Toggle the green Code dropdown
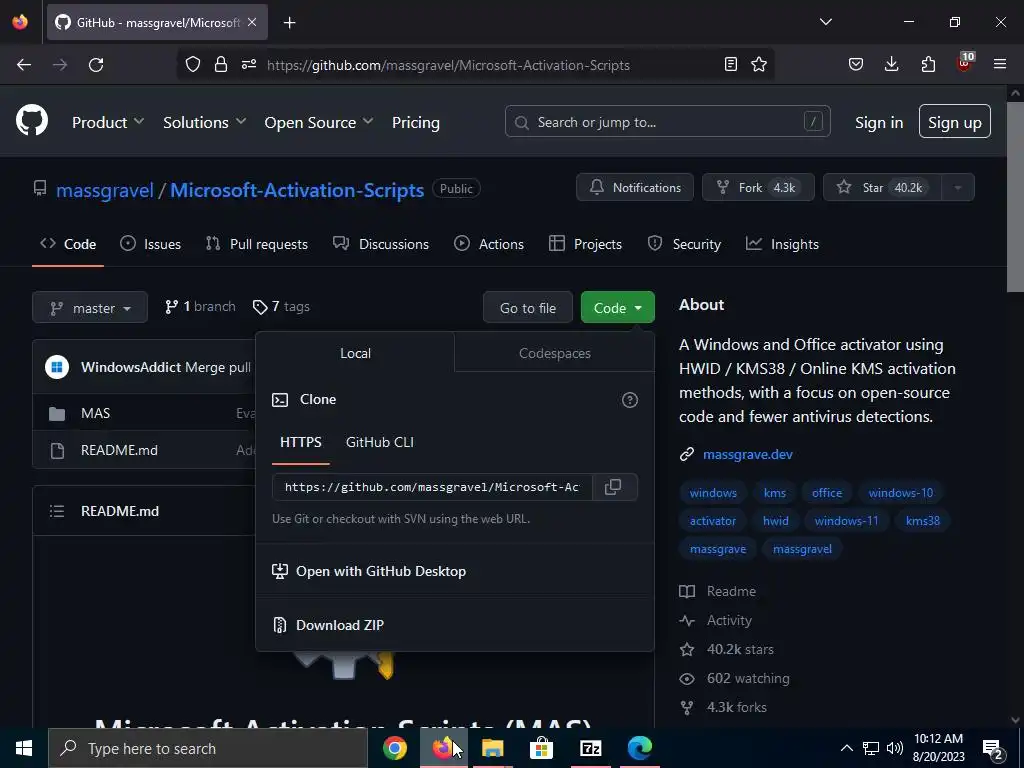Viewport: 1024px width, 768px height. pos(617,308)
